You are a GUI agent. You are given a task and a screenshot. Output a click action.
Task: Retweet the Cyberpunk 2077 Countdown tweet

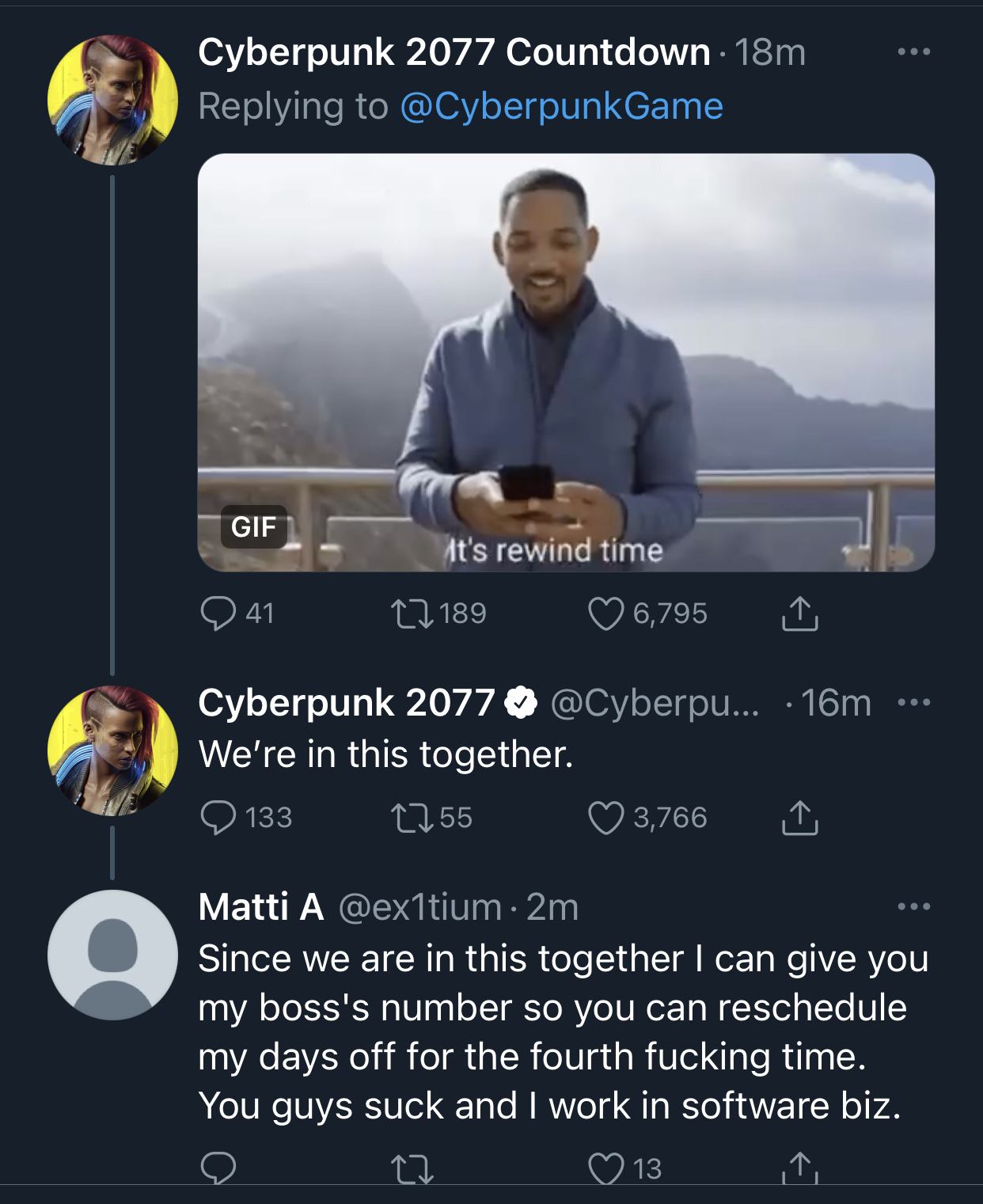click(412, 613)
